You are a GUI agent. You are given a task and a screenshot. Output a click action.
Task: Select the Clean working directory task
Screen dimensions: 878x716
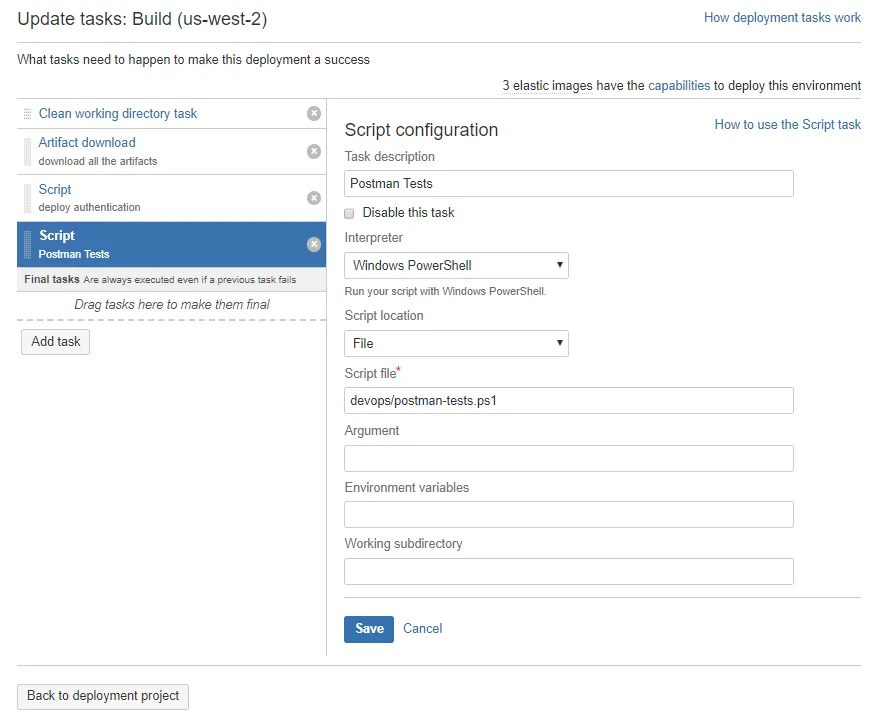click(118, 114)
